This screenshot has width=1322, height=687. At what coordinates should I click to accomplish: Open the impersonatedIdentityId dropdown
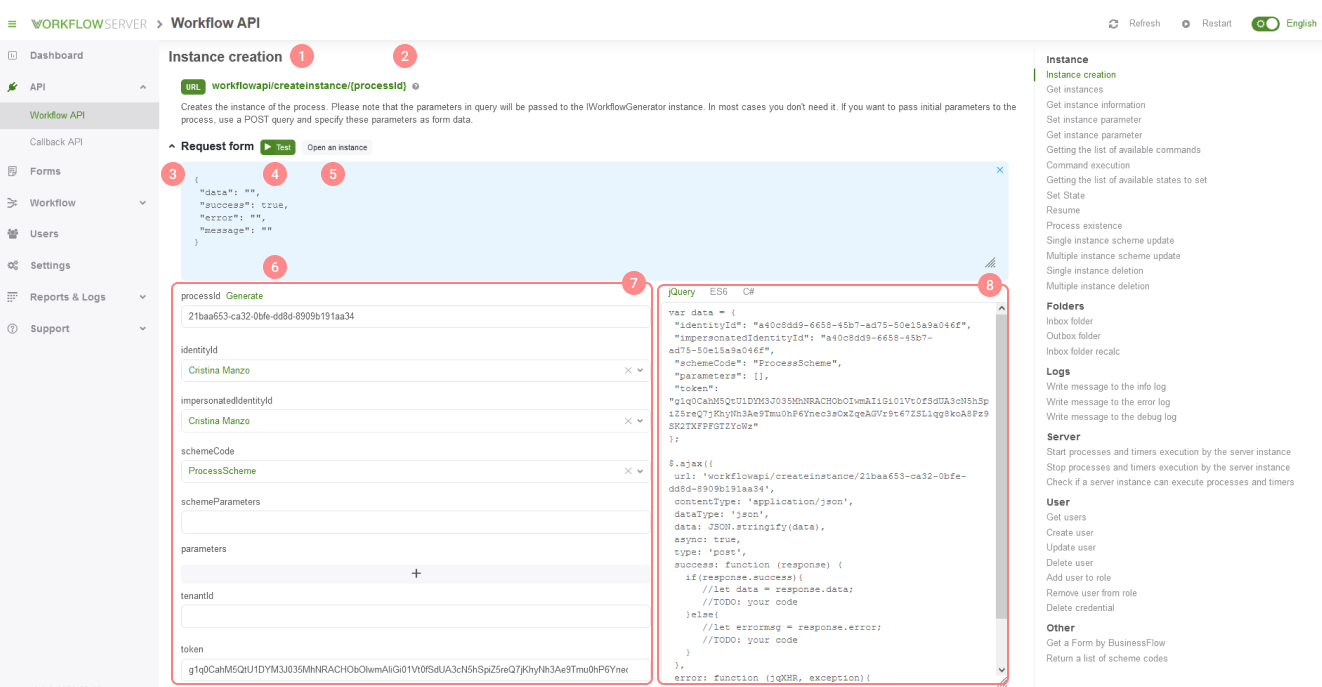tap(641, 421)
